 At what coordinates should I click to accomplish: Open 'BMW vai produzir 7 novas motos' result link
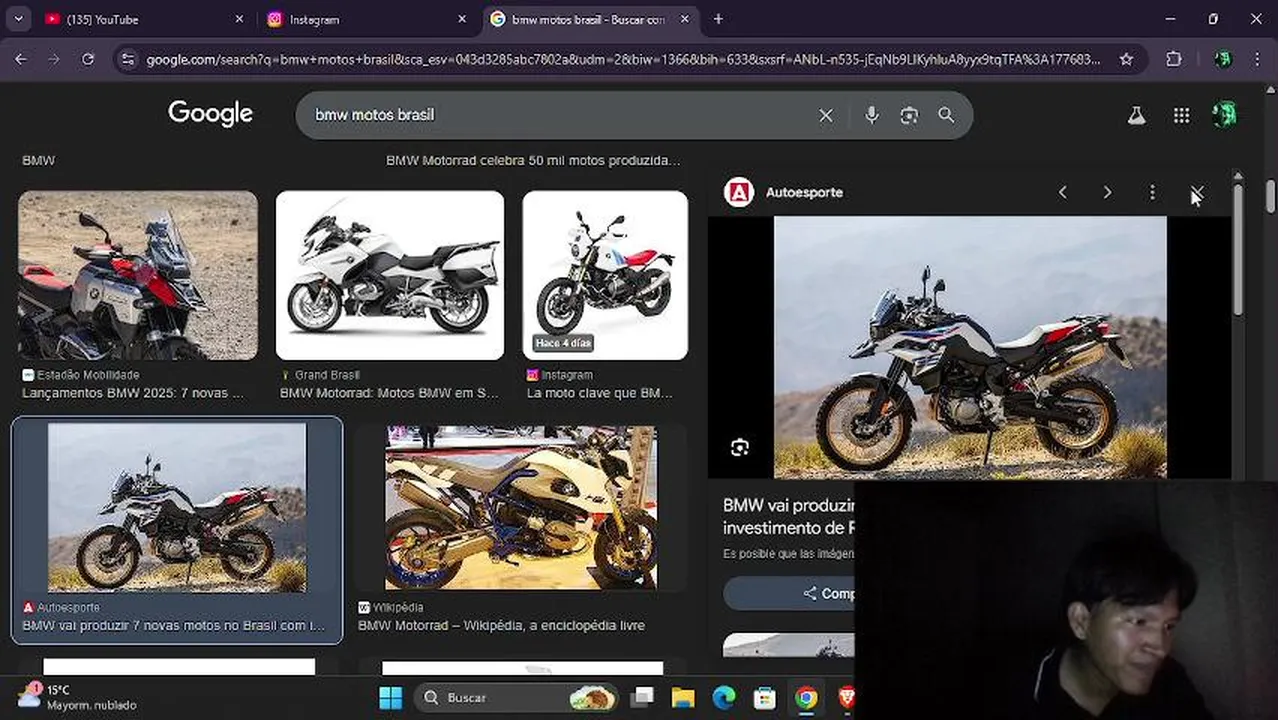pos(174,625)
